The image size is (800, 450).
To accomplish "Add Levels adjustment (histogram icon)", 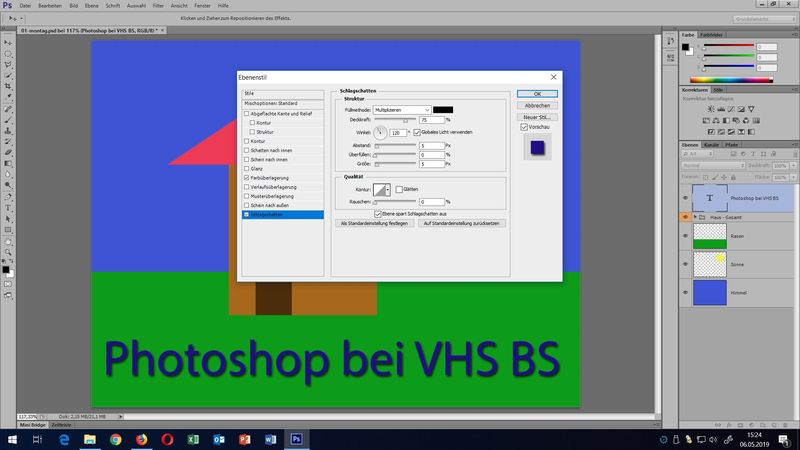I will click(x=721, y=109).
